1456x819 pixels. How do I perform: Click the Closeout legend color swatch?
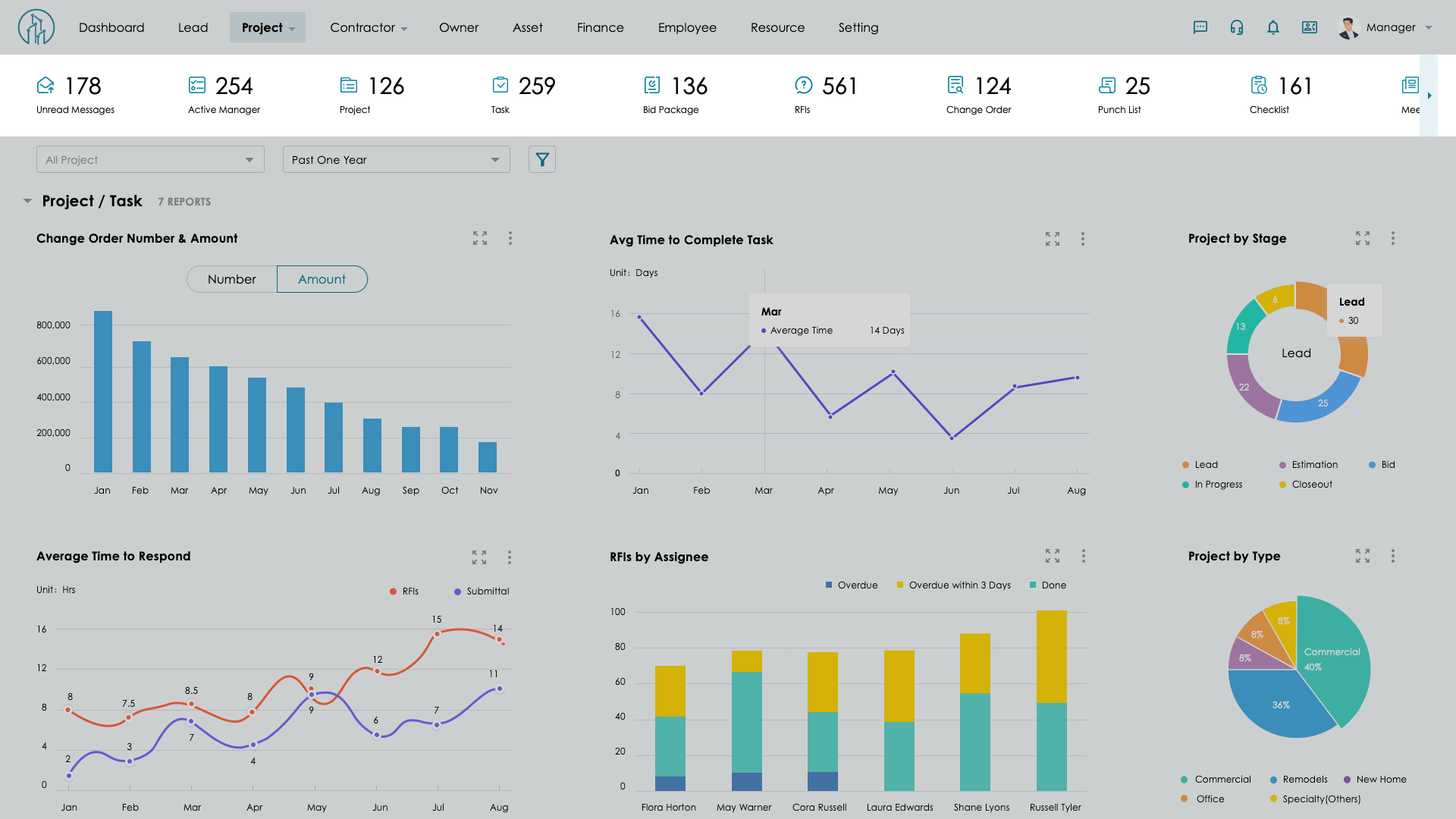point(1282,485)
